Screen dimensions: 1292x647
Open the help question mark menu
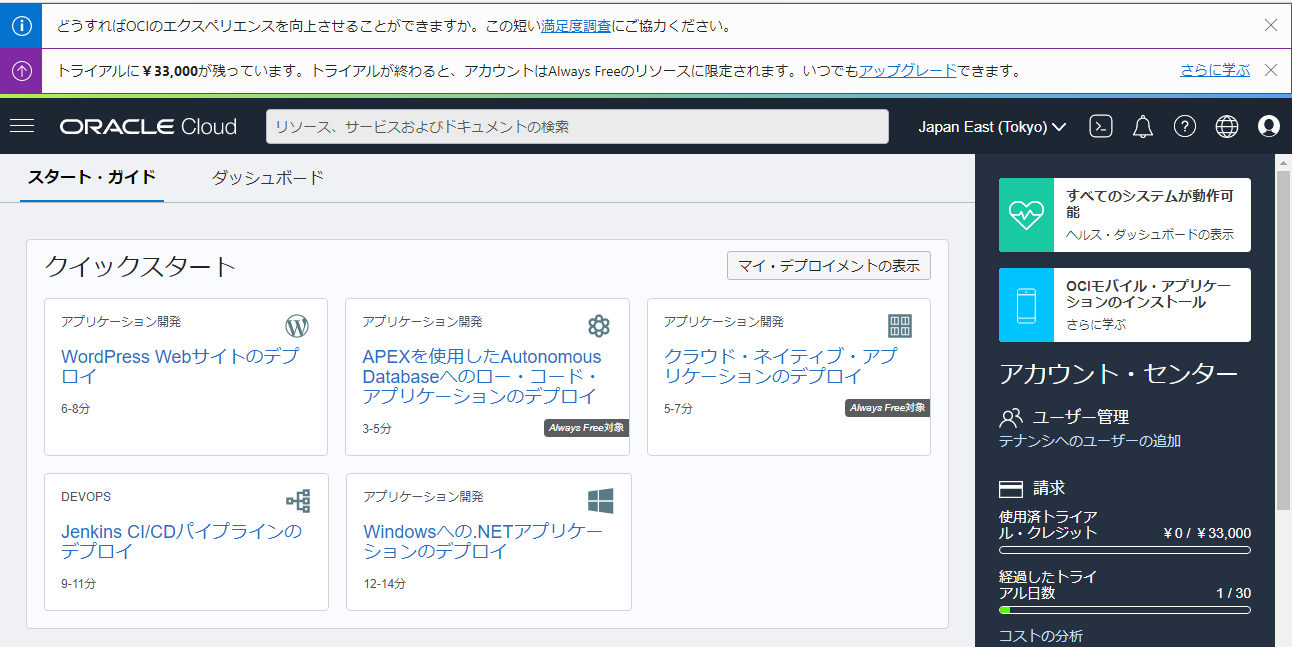pyautogui.click(x=1185, y=126)
